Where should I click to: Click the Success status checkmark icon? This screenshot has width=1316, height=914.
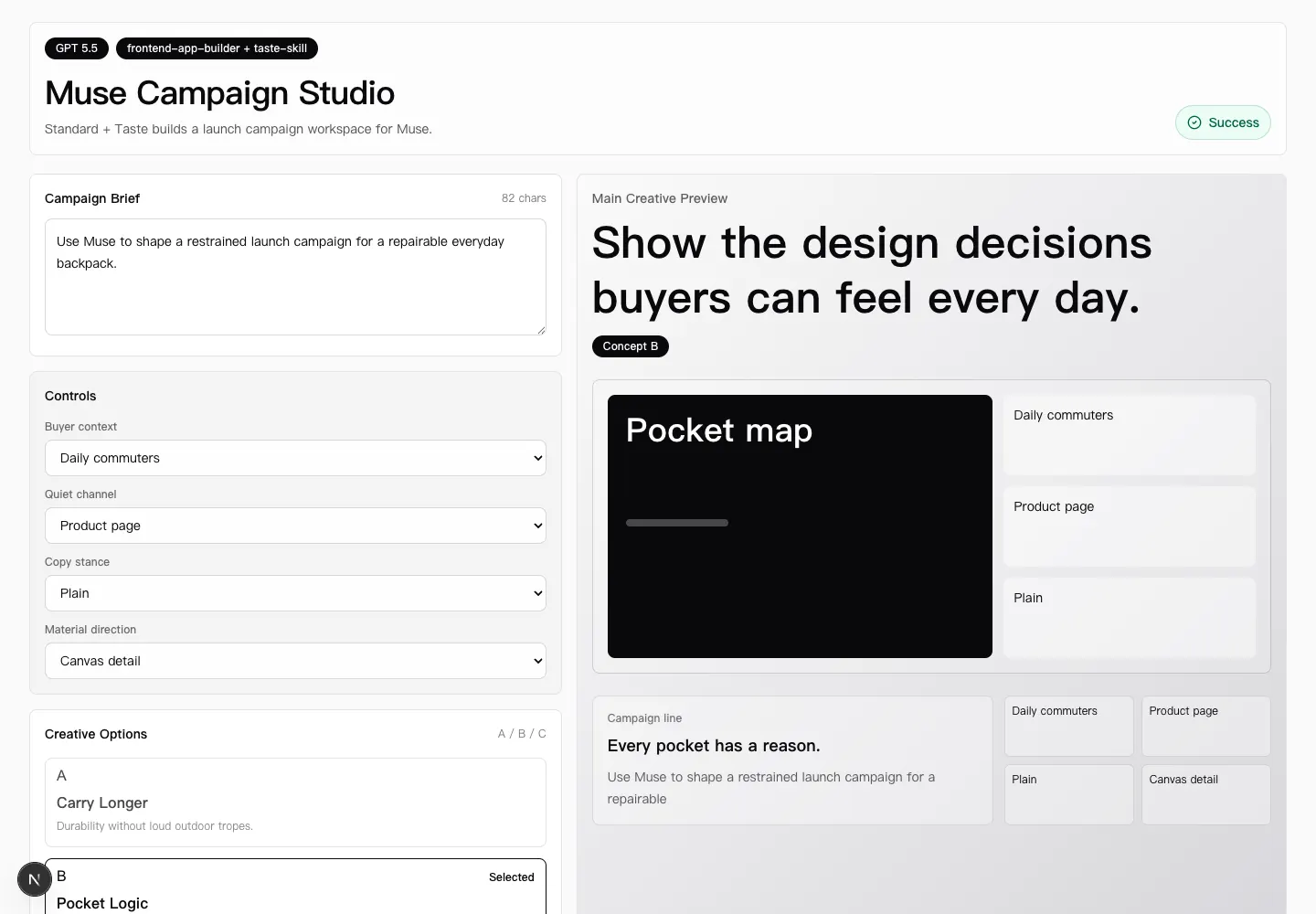pyautogui.click(x=1194, y=122)
